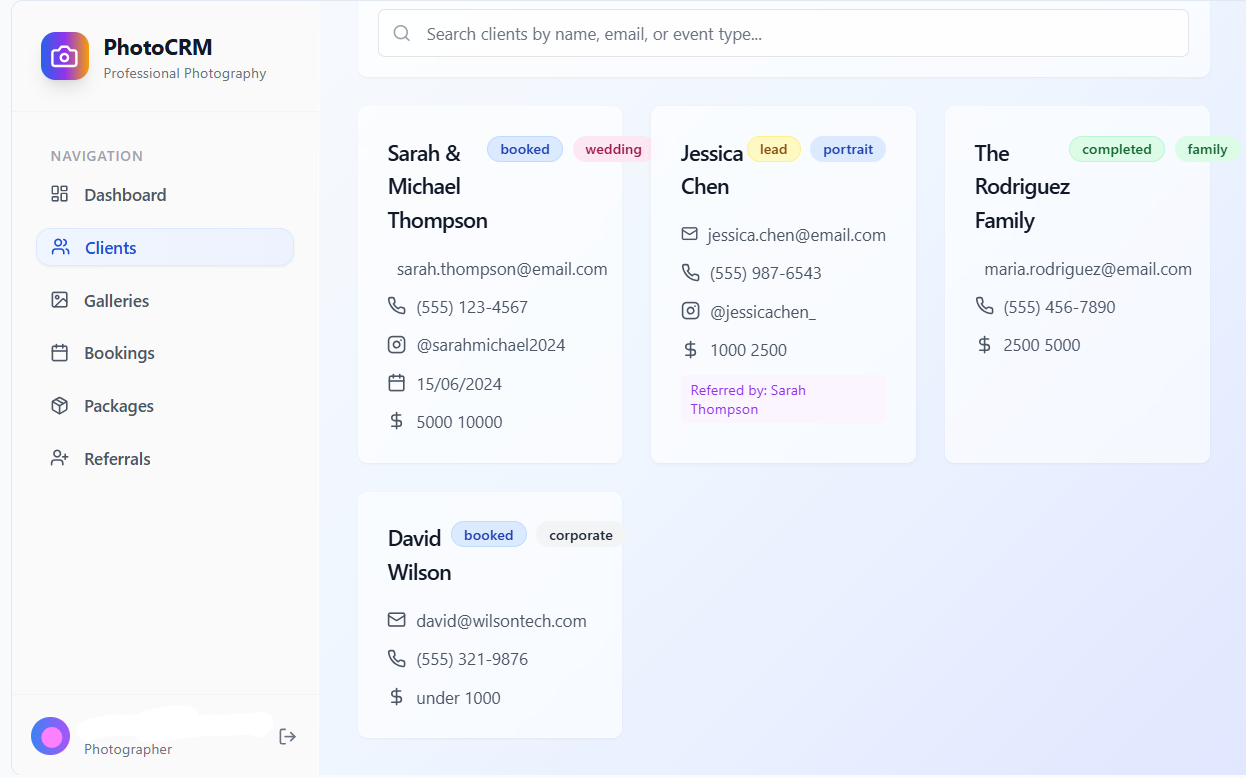1246x778 pixels.
Task: Select the Clients navigation item
Action: point(110,248)
